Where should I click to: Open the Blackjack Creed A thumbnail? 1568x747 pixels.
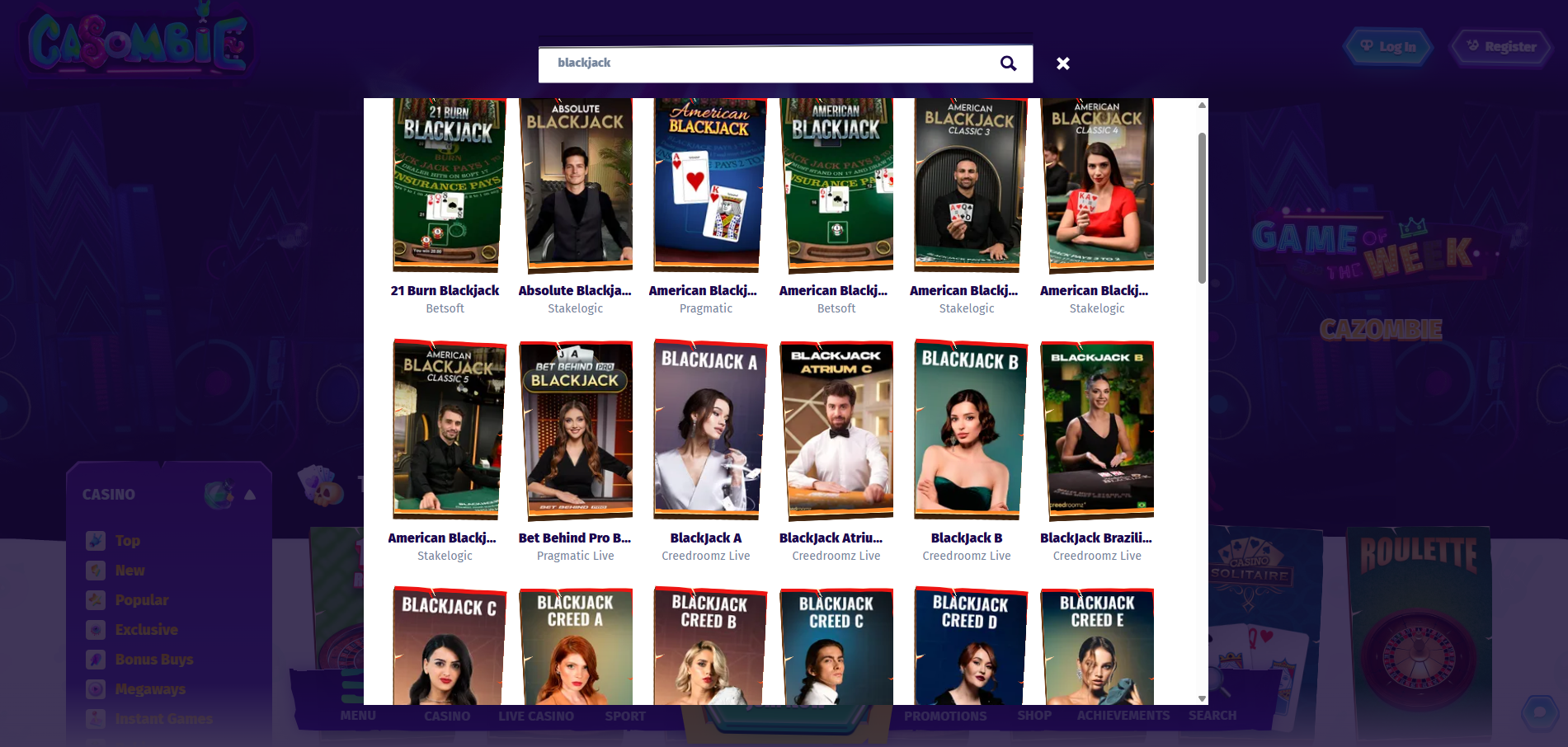[x=577, y=646]
